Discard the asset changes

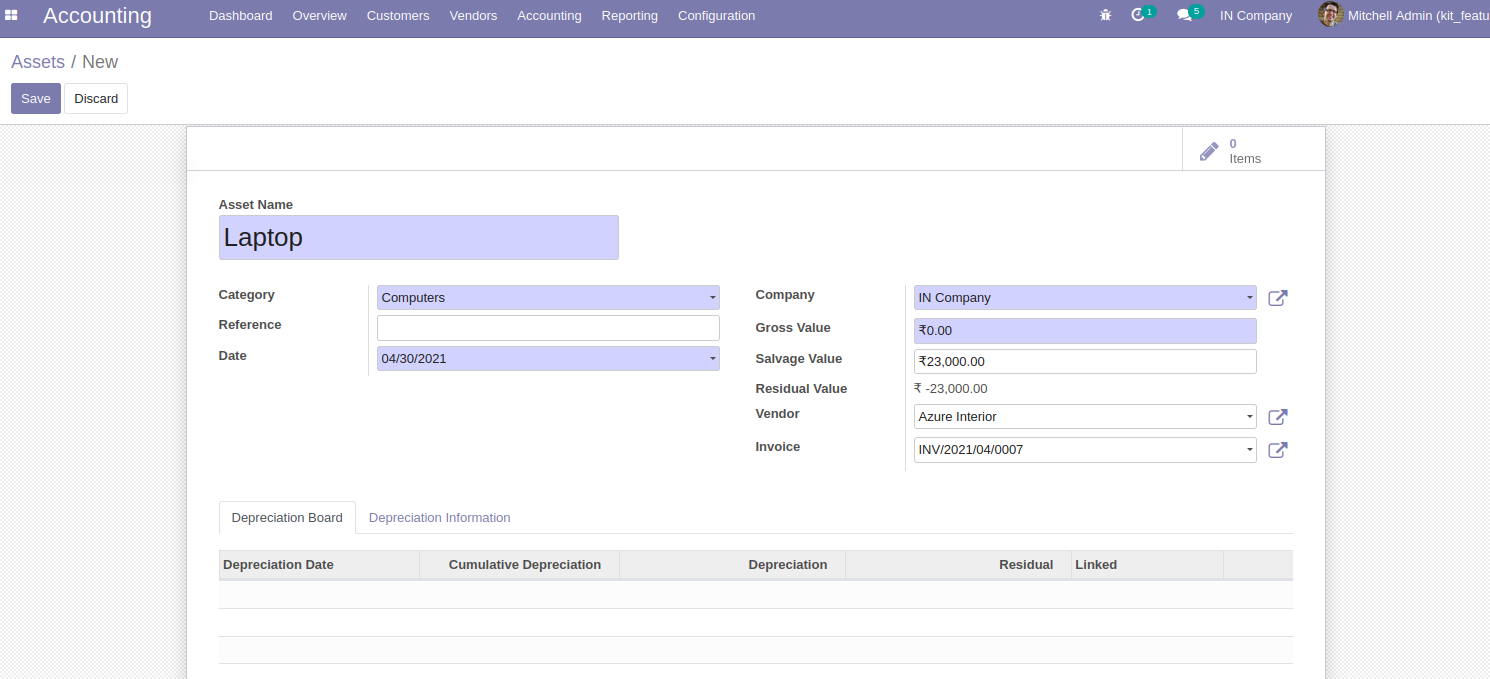[96, 99]
